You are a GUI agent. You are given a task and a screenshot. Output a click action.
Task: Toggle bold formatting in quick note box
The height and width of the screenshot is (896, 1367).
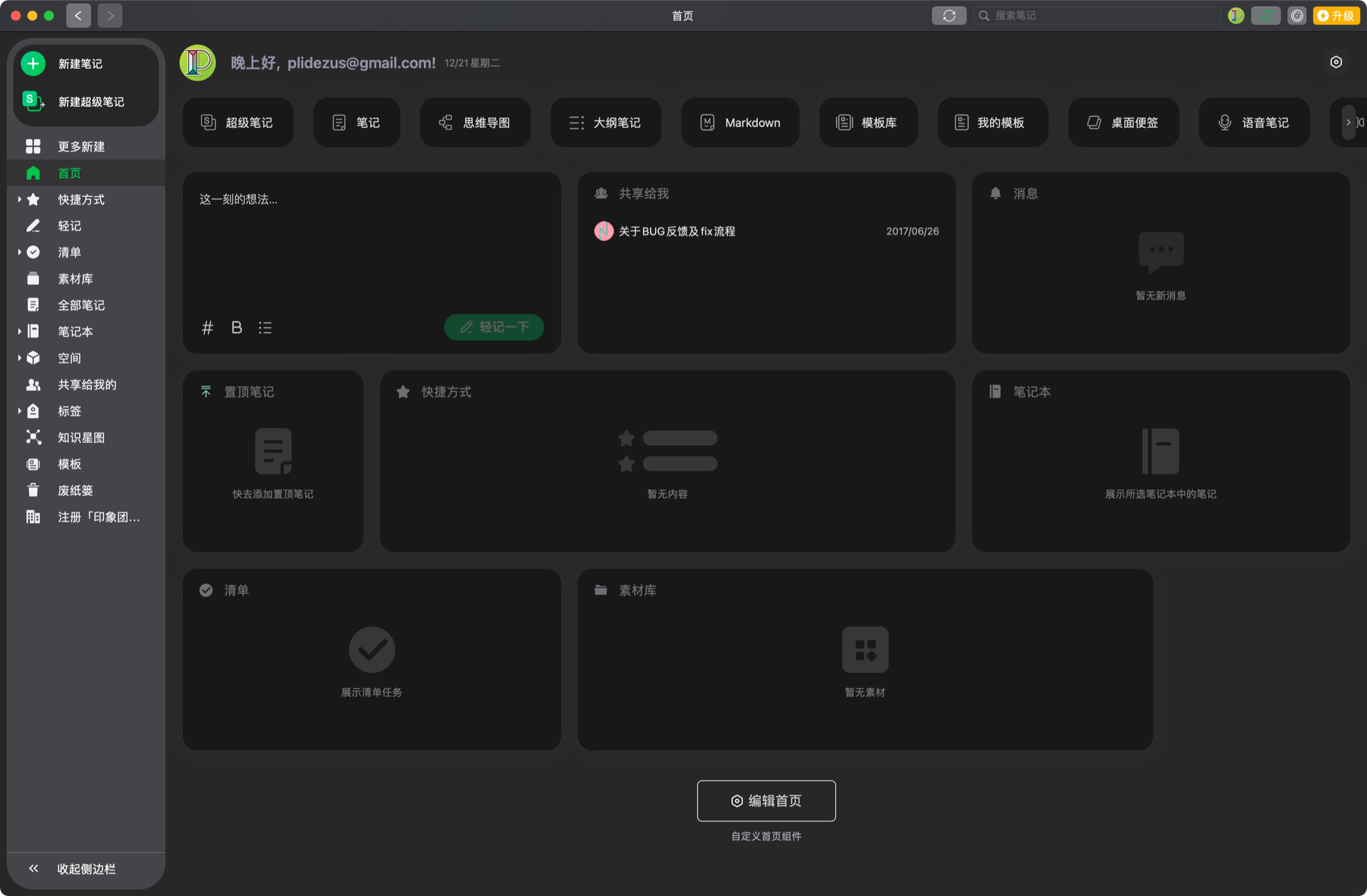tap(237, 328)
